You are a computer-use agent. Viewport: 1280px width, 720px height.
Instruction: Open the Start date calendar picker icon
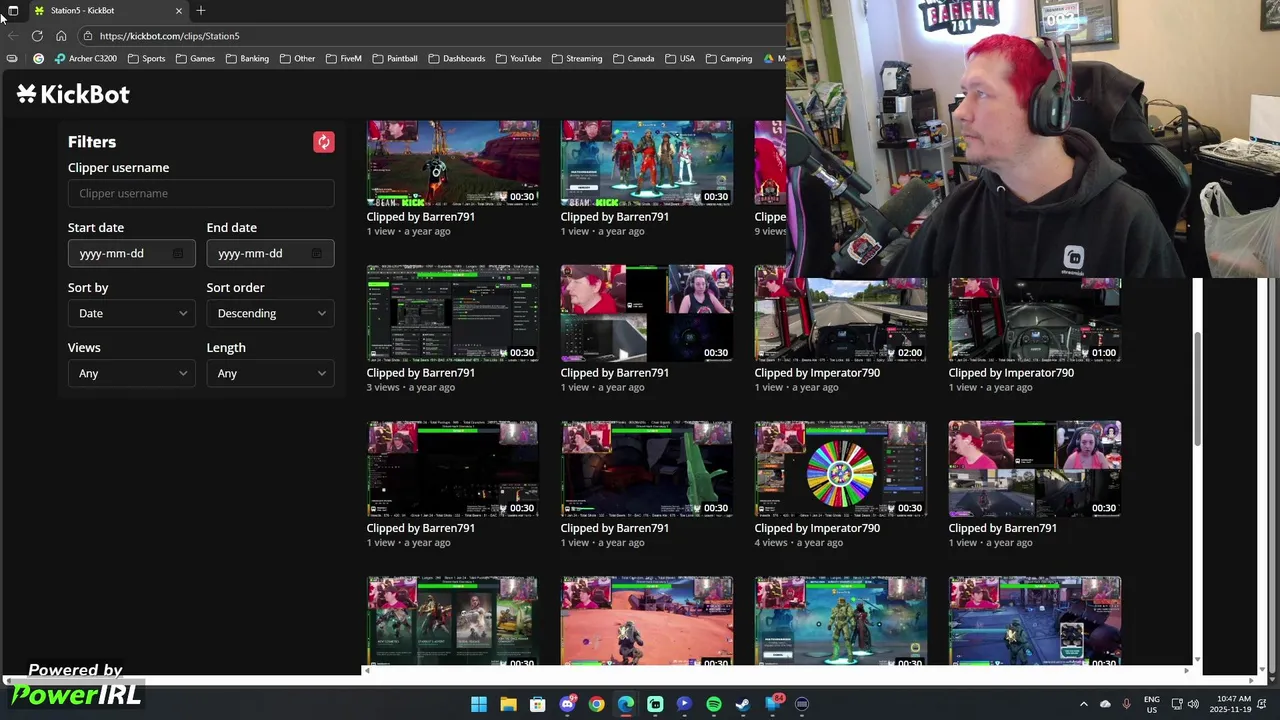178,254
